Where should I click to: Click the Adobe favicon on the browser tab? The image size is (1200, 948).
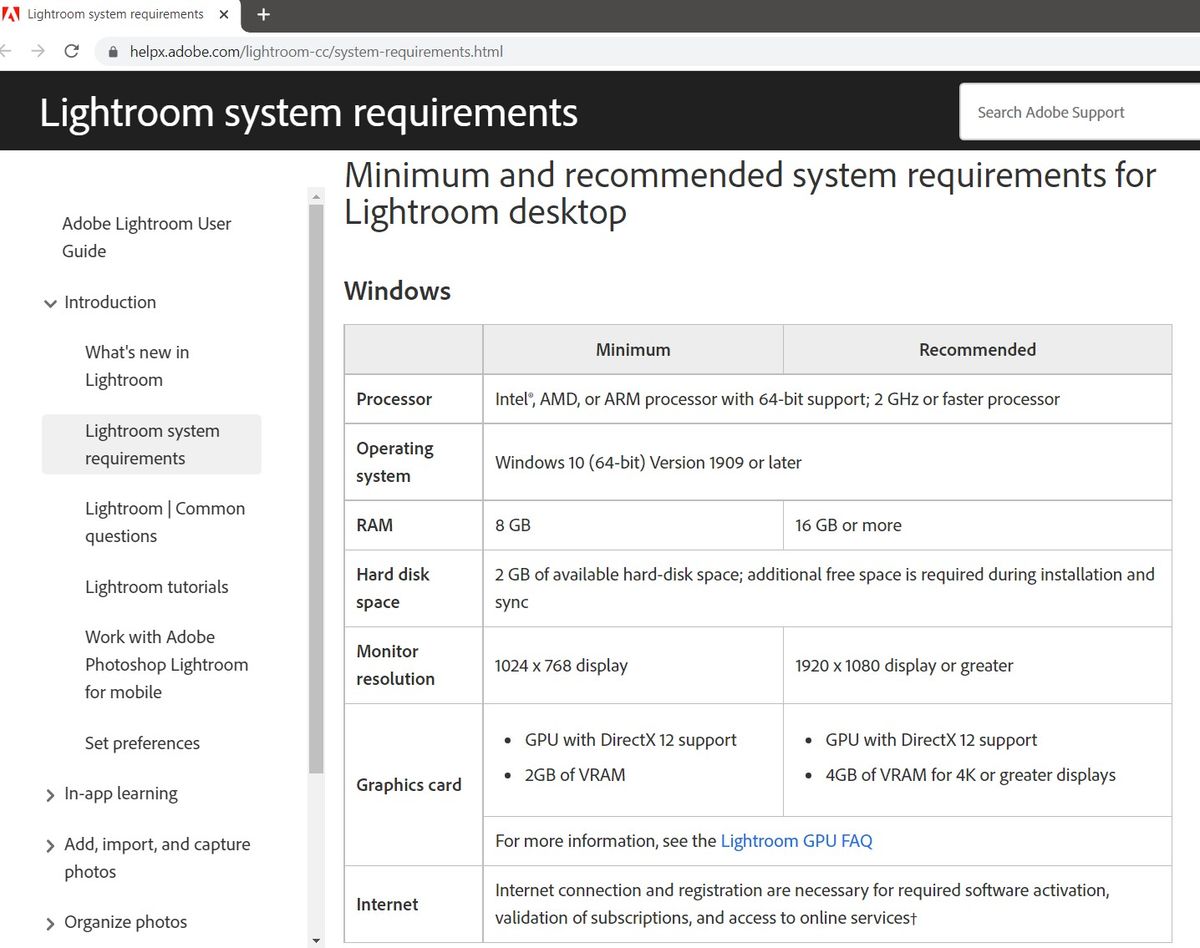coord(12,14)
